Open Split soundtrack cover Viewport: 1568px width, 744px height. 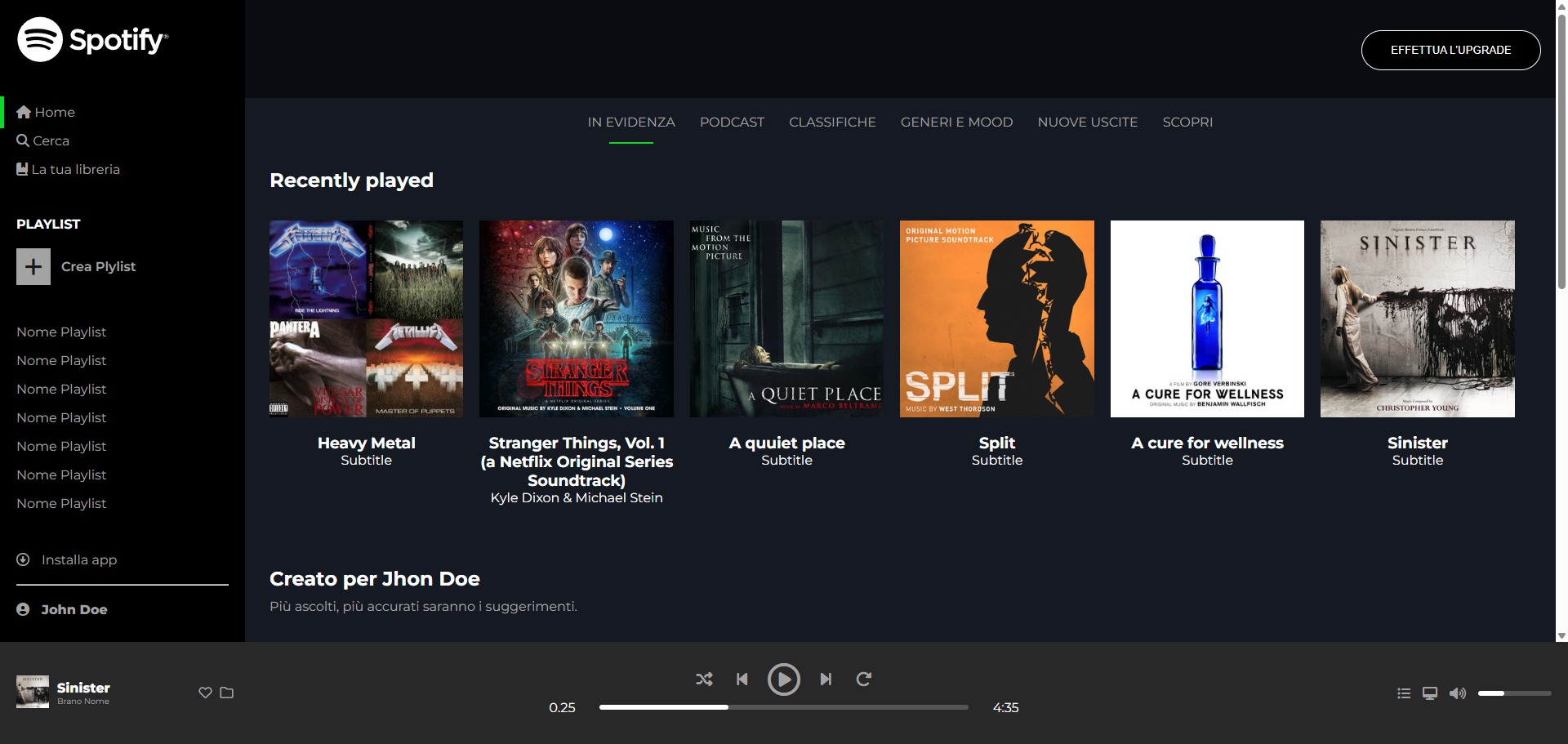(x=997, y=319)
